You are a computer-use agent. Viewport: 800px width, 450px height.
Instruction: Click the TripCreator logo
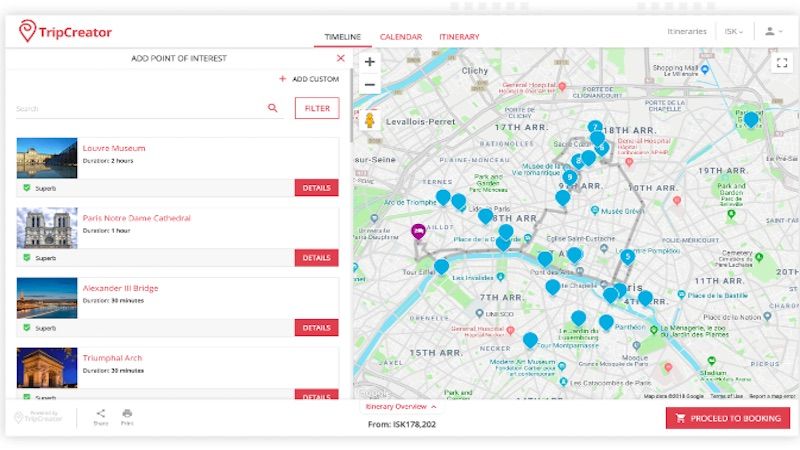[65, 32]
